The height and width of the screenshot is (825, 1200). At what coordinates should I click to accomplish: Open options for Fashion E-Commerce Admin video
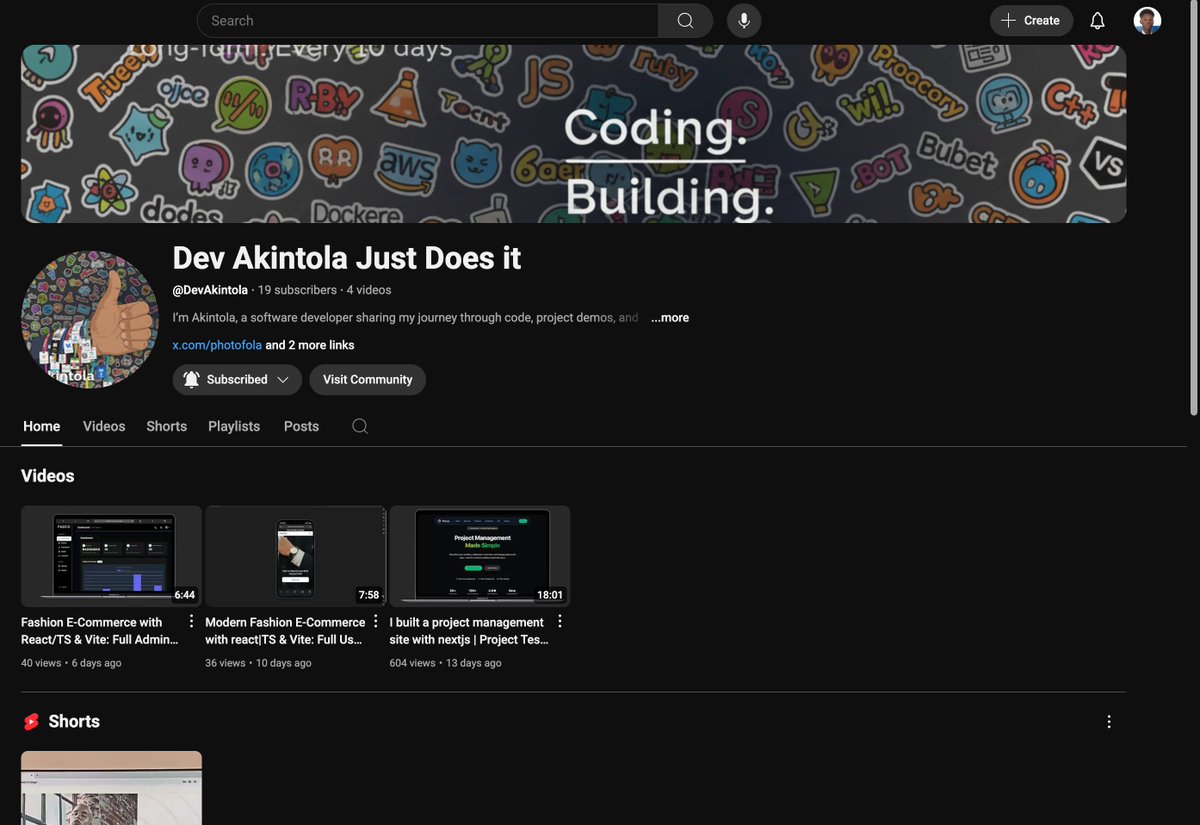pyautogui.click(x=192, y=621)
